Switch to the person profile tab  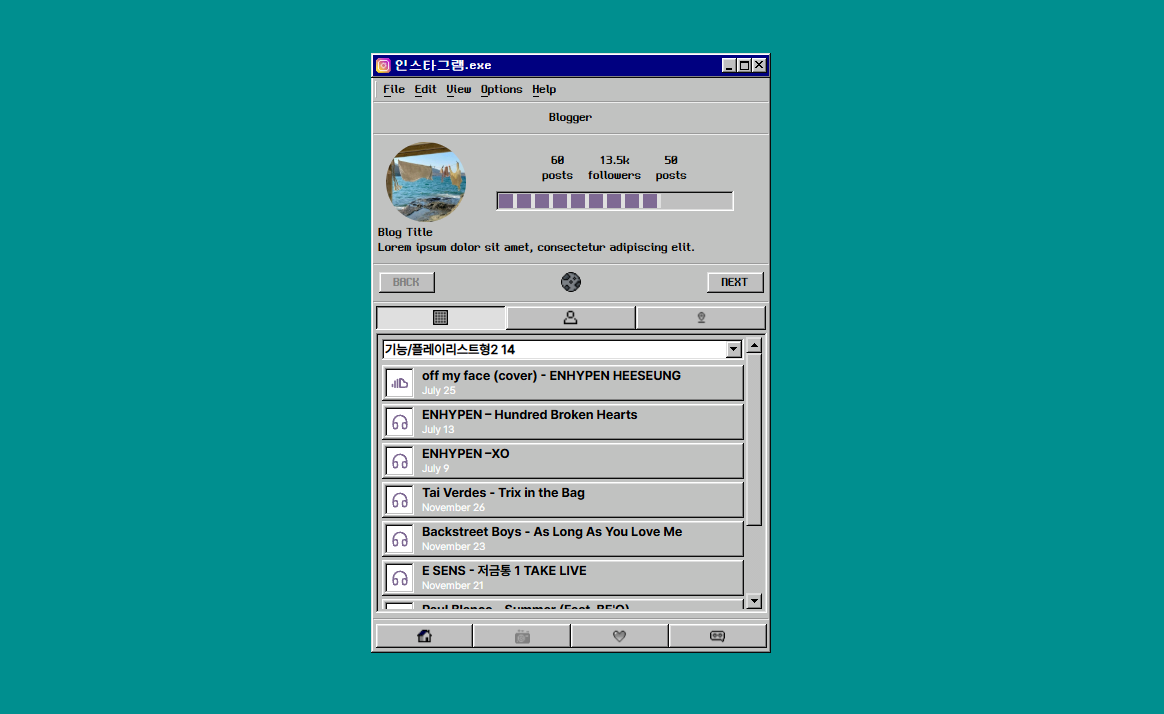tap(570, 318)
